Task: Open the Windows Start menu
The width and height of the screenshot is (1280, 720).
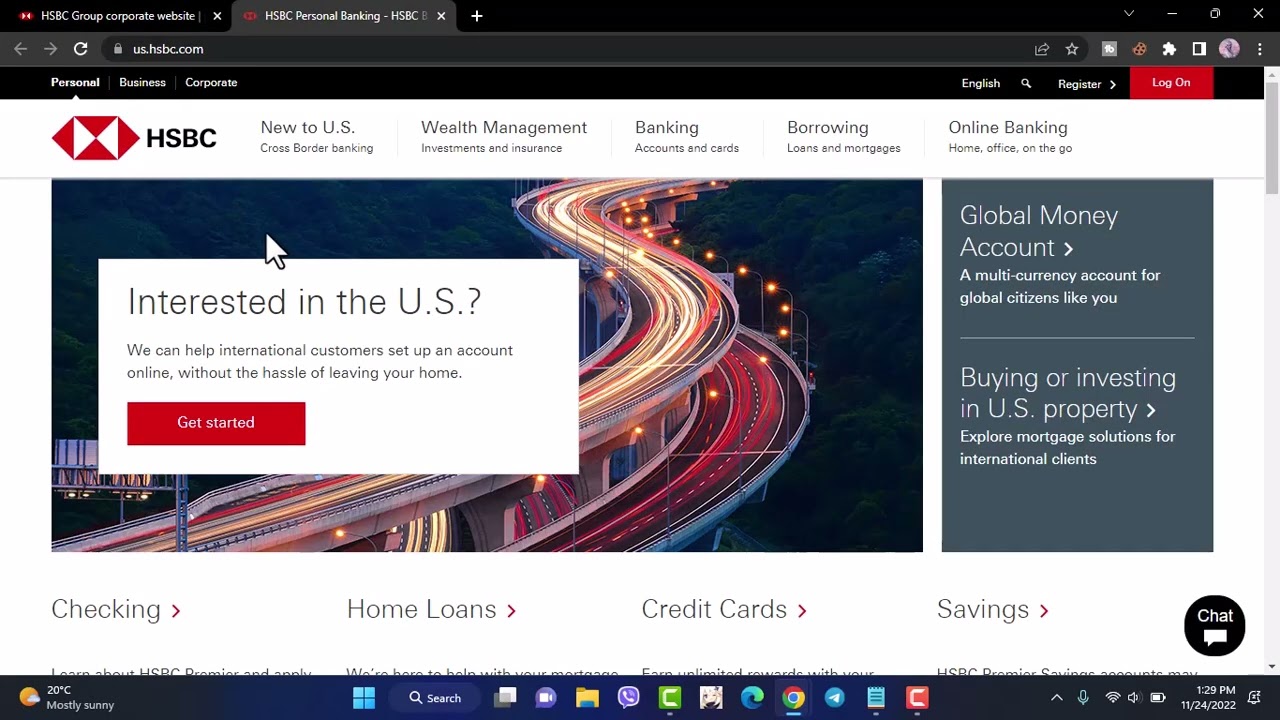Action: coord(364,698)
